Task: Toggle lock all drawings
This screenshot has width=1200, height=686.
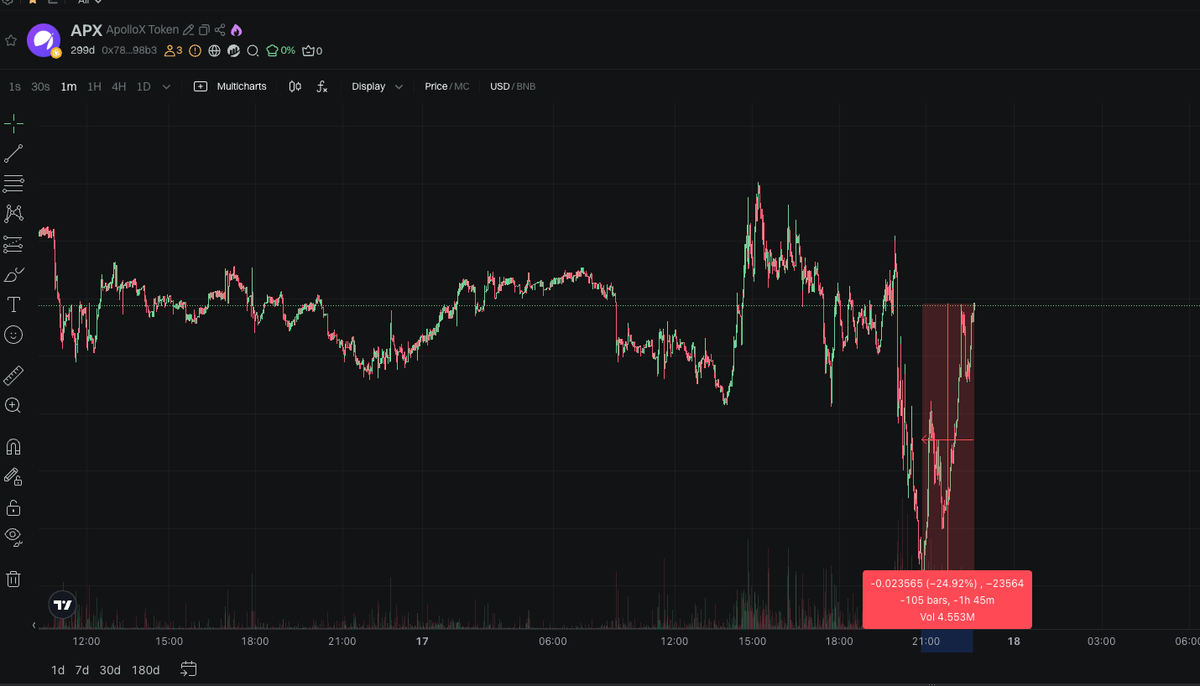Action: pyautogui.click(x=14, y=507)
